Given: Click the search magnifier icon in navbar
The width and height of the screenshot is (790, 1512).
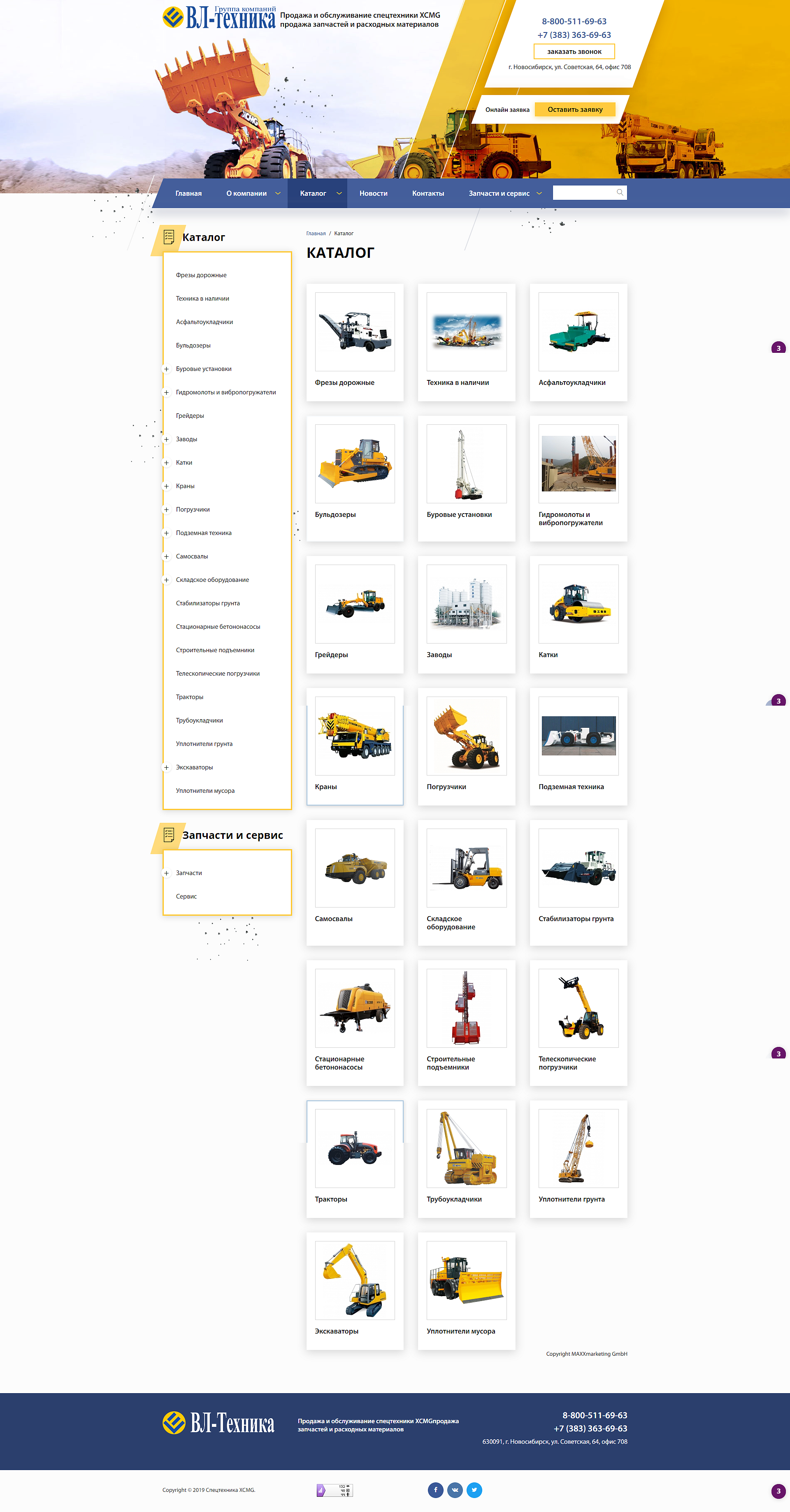Looking at the screenshot, I should point(620,192).
